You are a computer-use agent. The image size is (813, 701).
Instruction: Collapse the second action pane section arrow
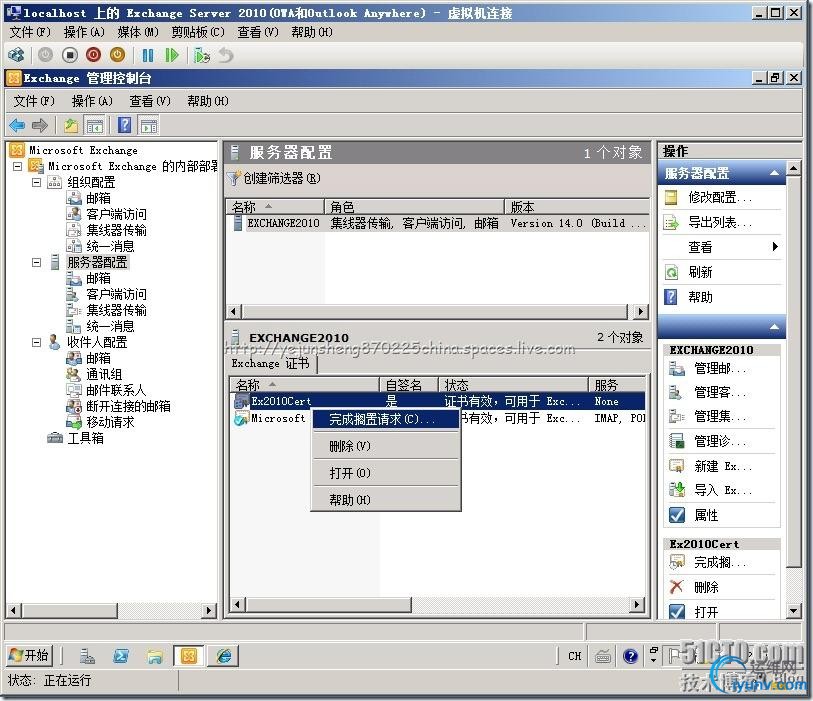[774, 327]
